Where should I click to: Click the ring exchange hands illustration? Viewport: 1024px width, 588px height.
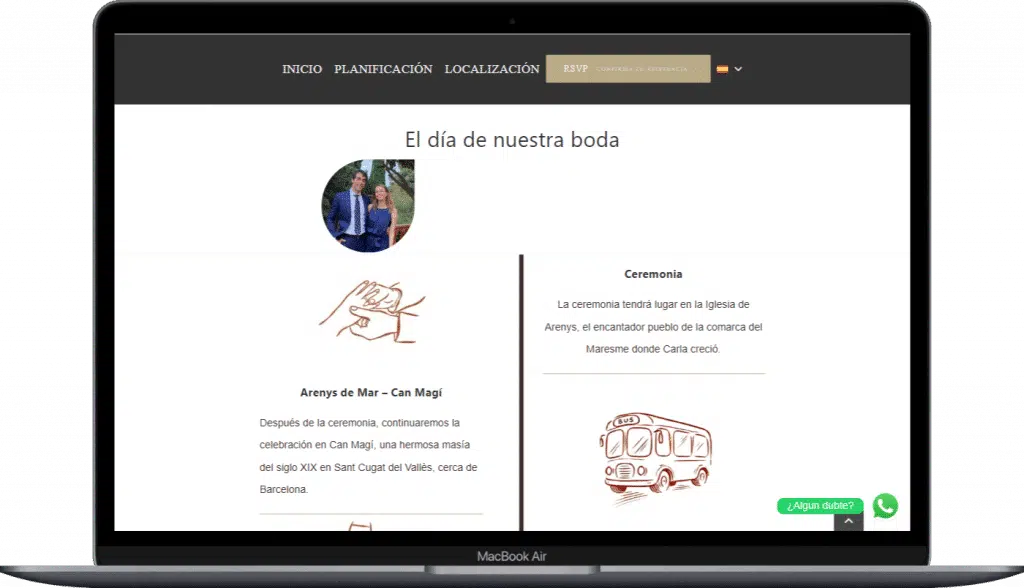(x=371, y=311)
